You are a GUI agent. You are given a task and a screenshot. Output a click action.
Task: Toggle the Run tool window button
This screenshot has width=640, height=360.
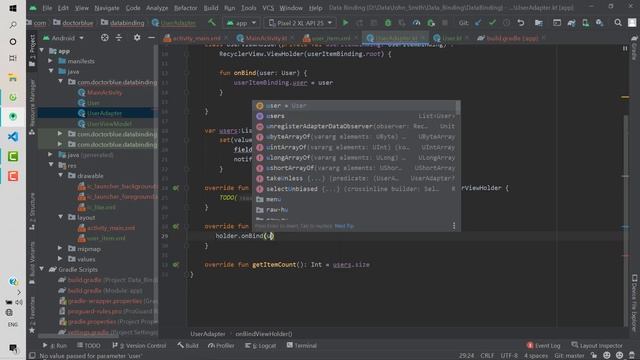pyautogui.click(x=54, y=345)
